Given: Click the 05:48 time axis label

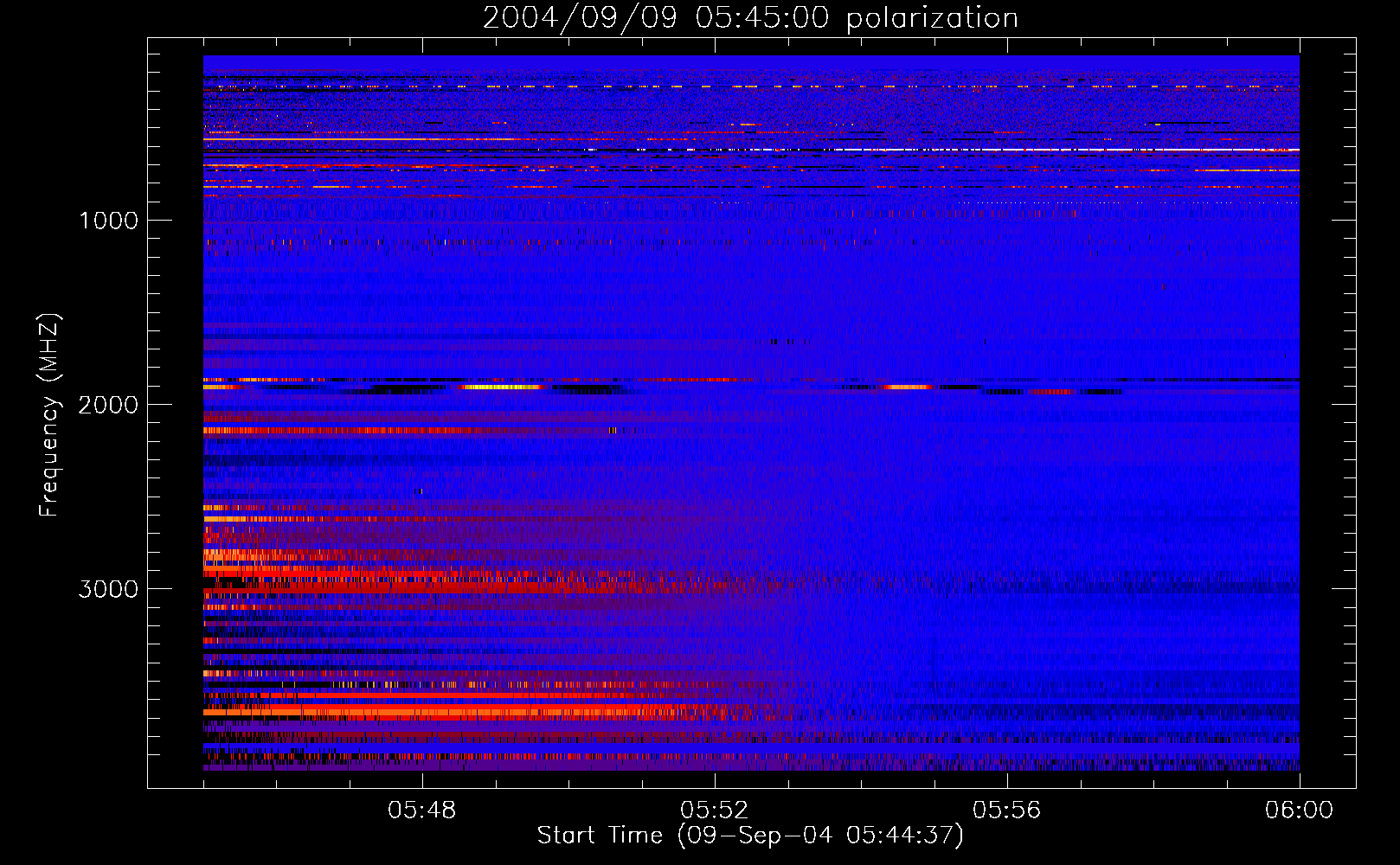Looking at the screenshot, I should pyautogui.click(x=422, y=811).
